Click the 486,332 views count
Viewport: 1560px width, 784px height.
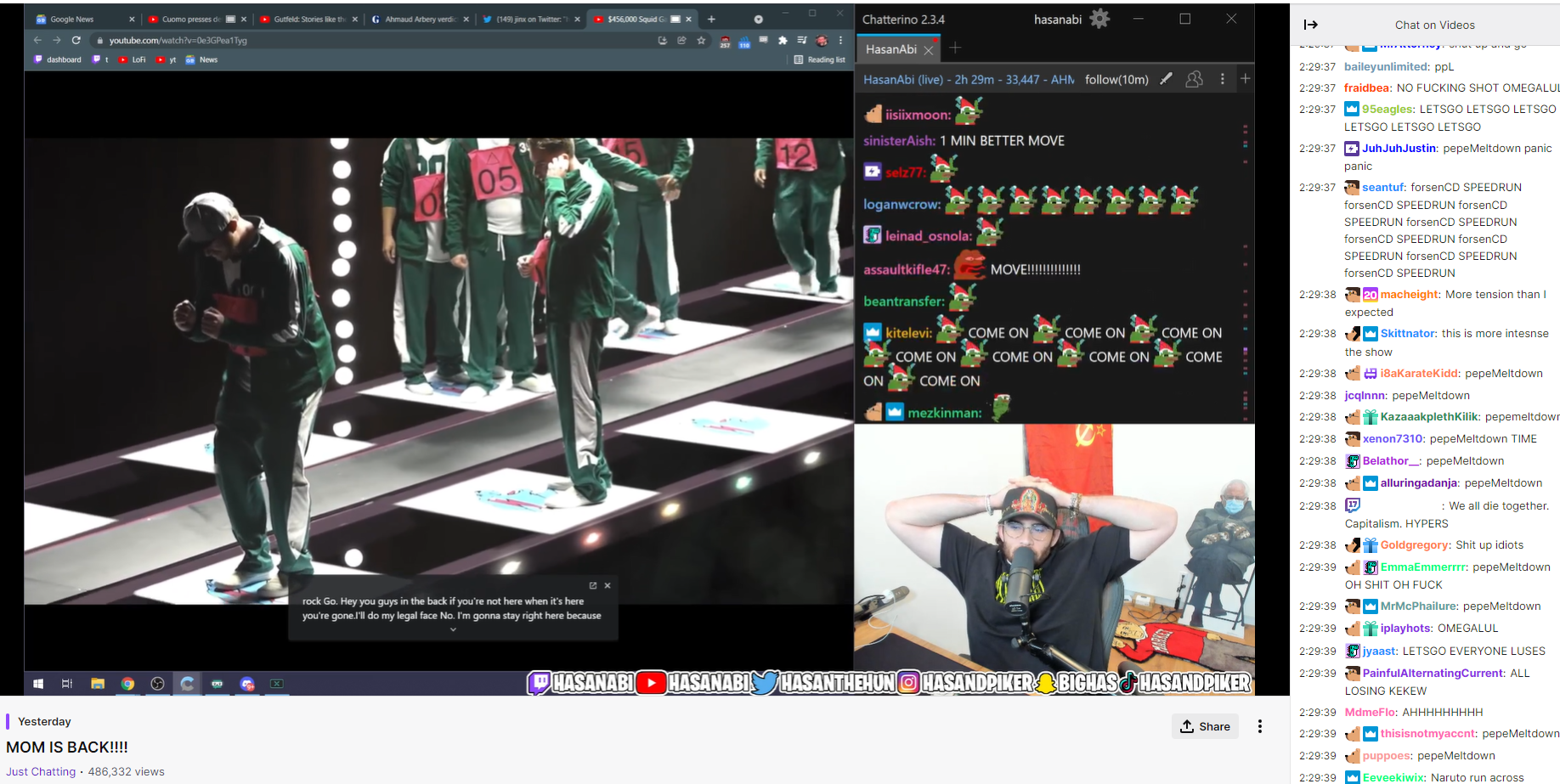point(126,771)
